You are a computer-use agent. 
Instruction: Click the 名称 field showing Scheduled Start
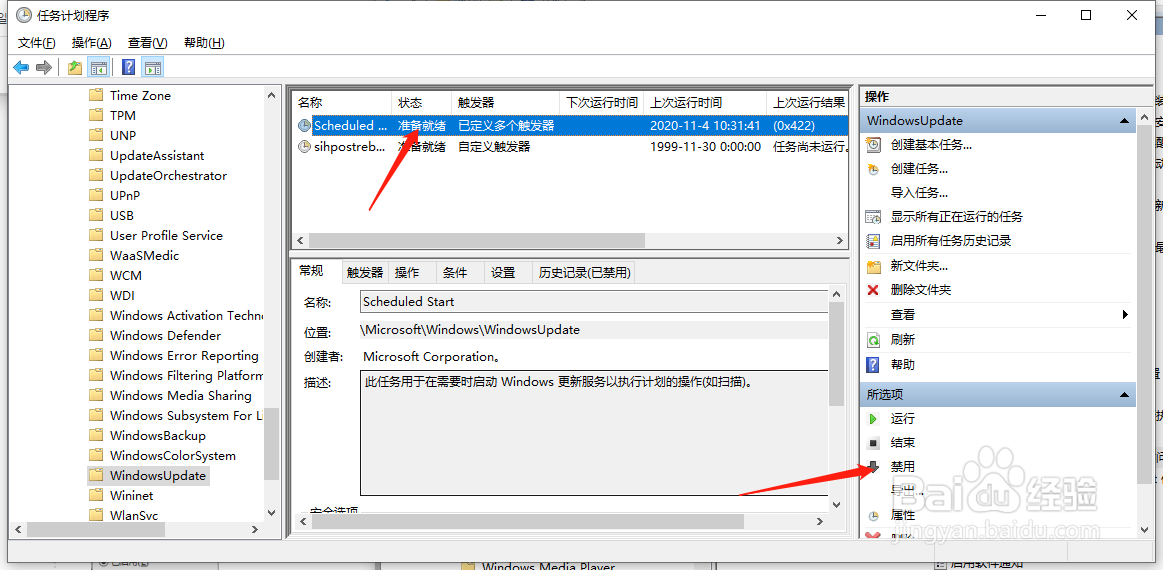click(x=594, y=302)
